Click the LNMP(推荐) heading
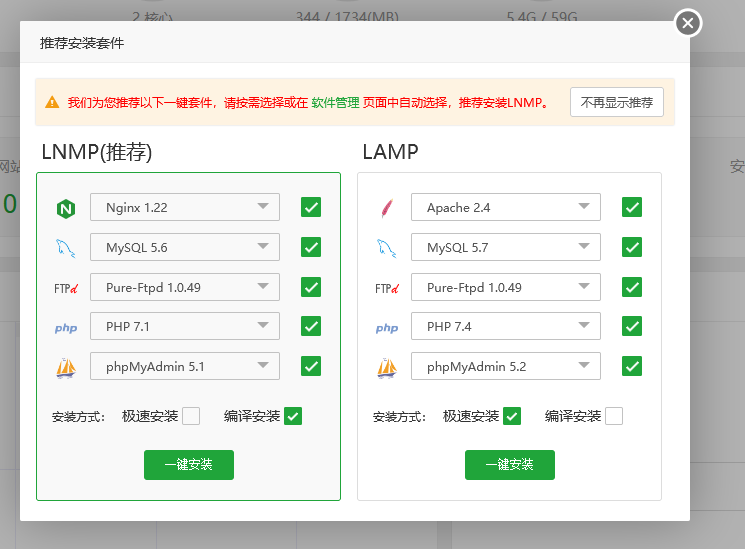This screenshot has height=549, width=745. 97,152
